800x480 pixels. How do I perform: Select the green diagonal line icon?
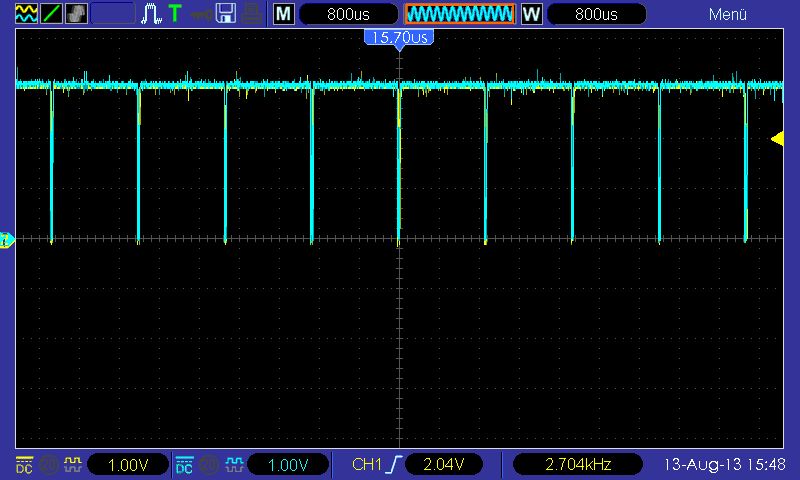(51, 14)
